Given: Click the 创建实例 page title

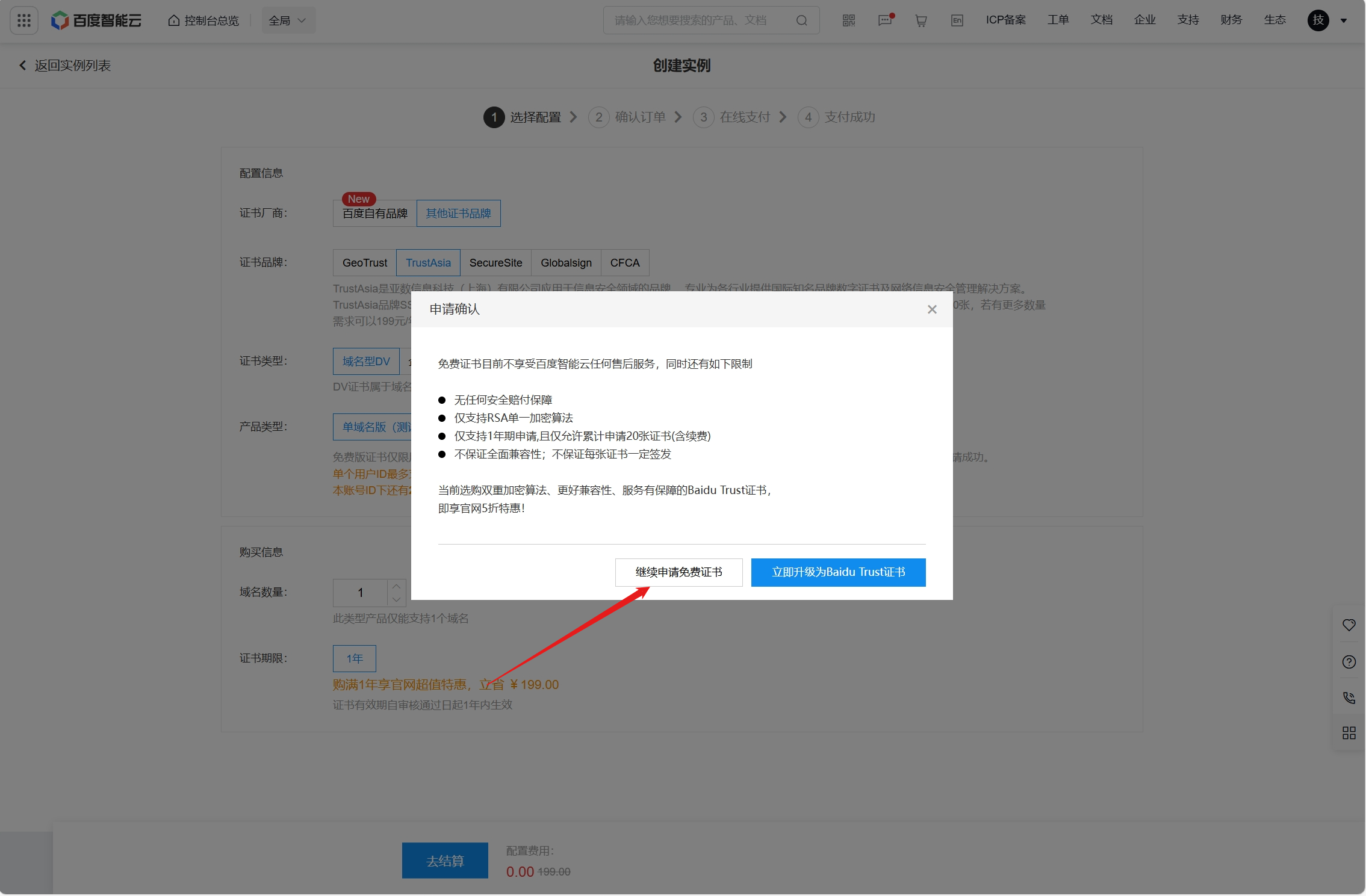Looking at the screenshot, I should coord(682,66).
